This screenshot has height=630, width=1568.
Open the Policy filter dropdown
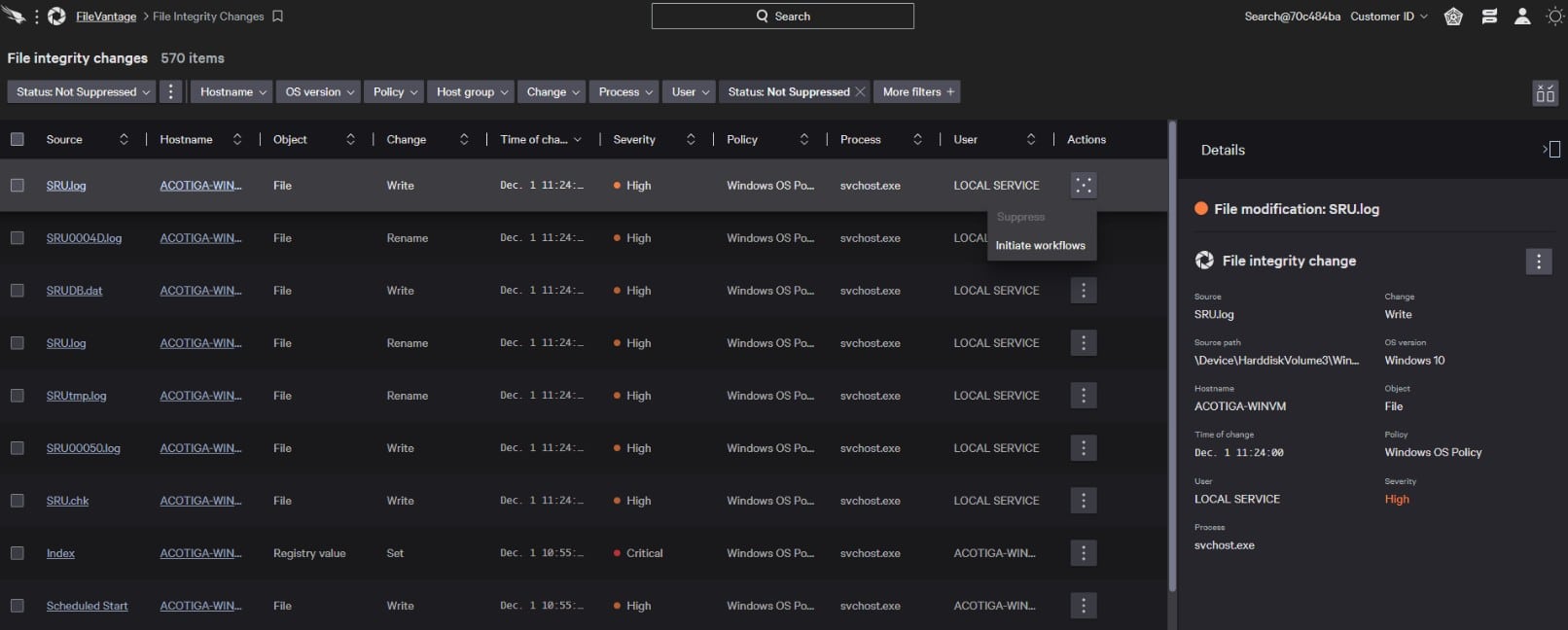(395, 91)
